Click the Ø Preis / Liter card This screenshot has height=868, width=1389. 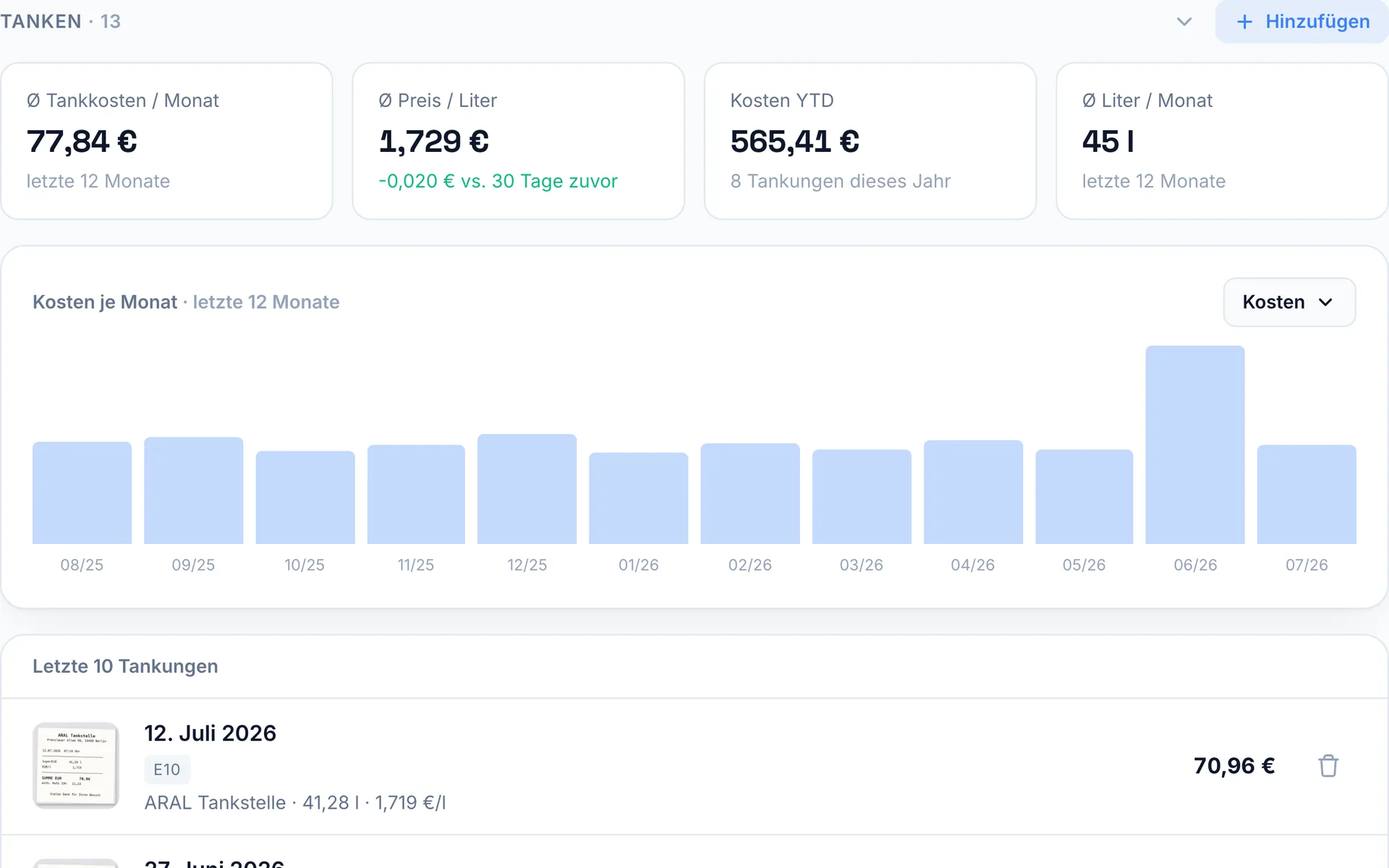pos(519,141)
